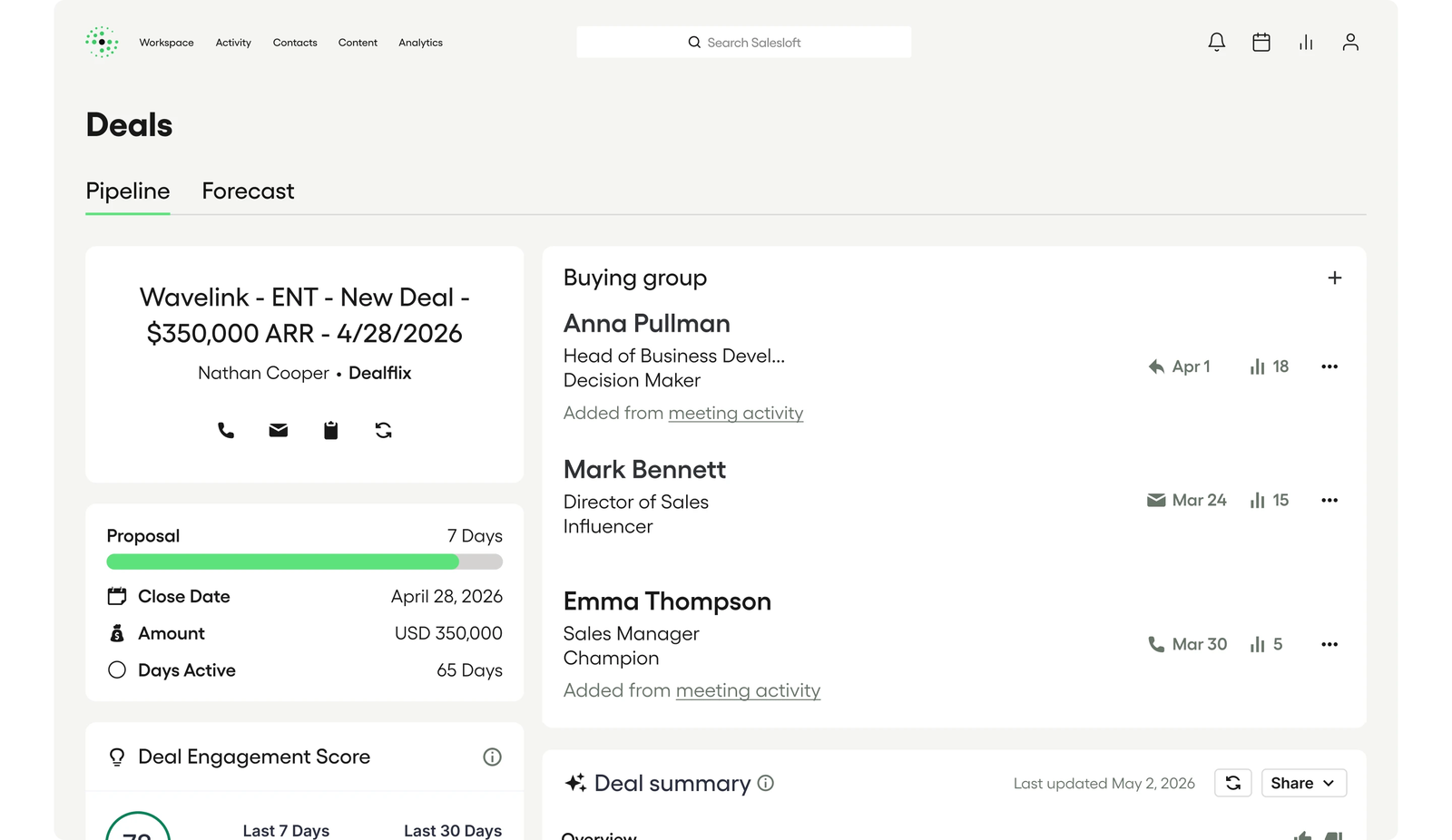
Task: Call Nathan Cooper via phone icon
Action: coord(226,430)
